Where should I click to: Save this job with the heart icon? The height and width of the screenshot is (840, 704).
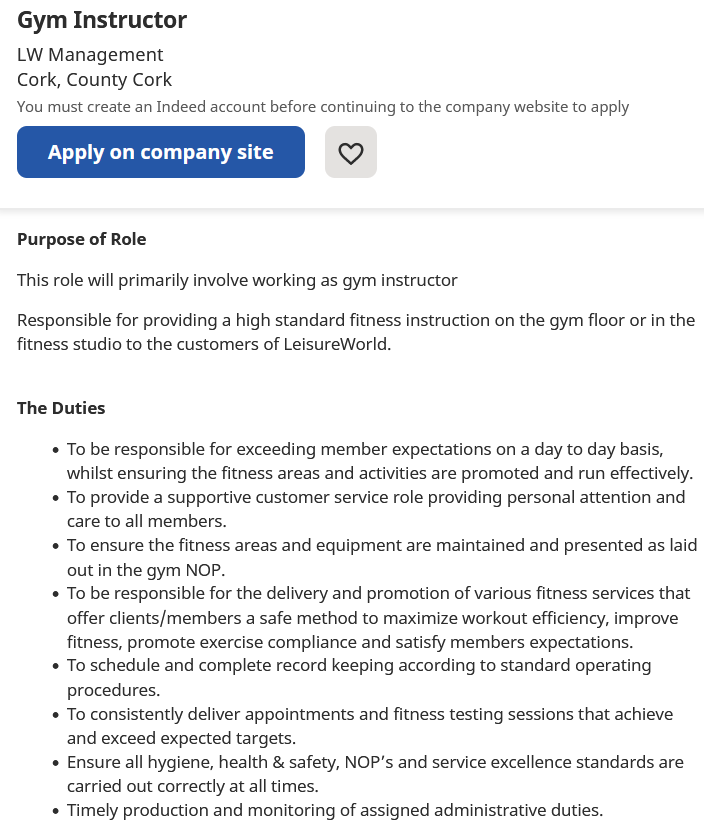click(350, 152)
